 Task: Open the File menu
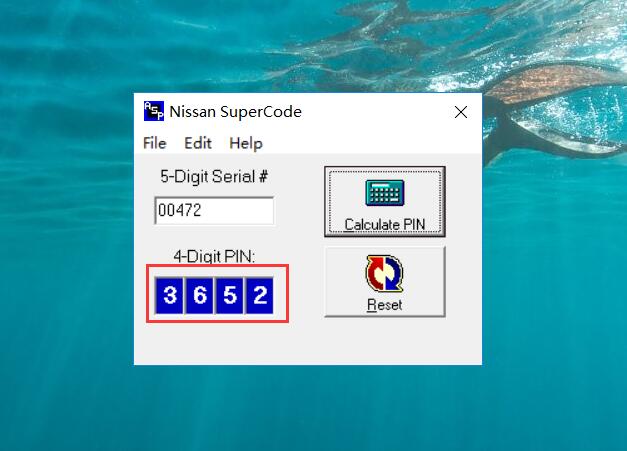[x=154, y=143]
